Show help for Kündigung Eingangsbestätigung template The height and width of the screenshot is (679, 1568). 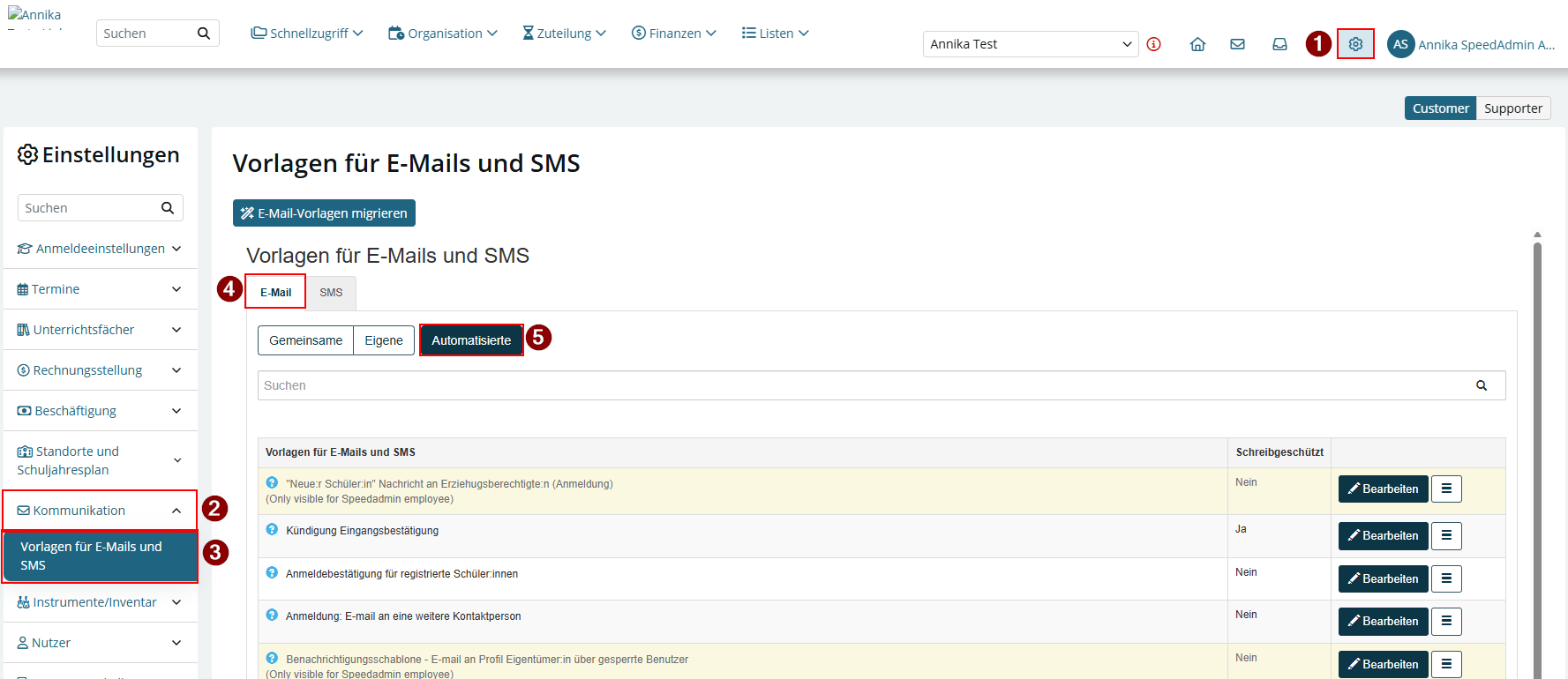tap(272, 529)
